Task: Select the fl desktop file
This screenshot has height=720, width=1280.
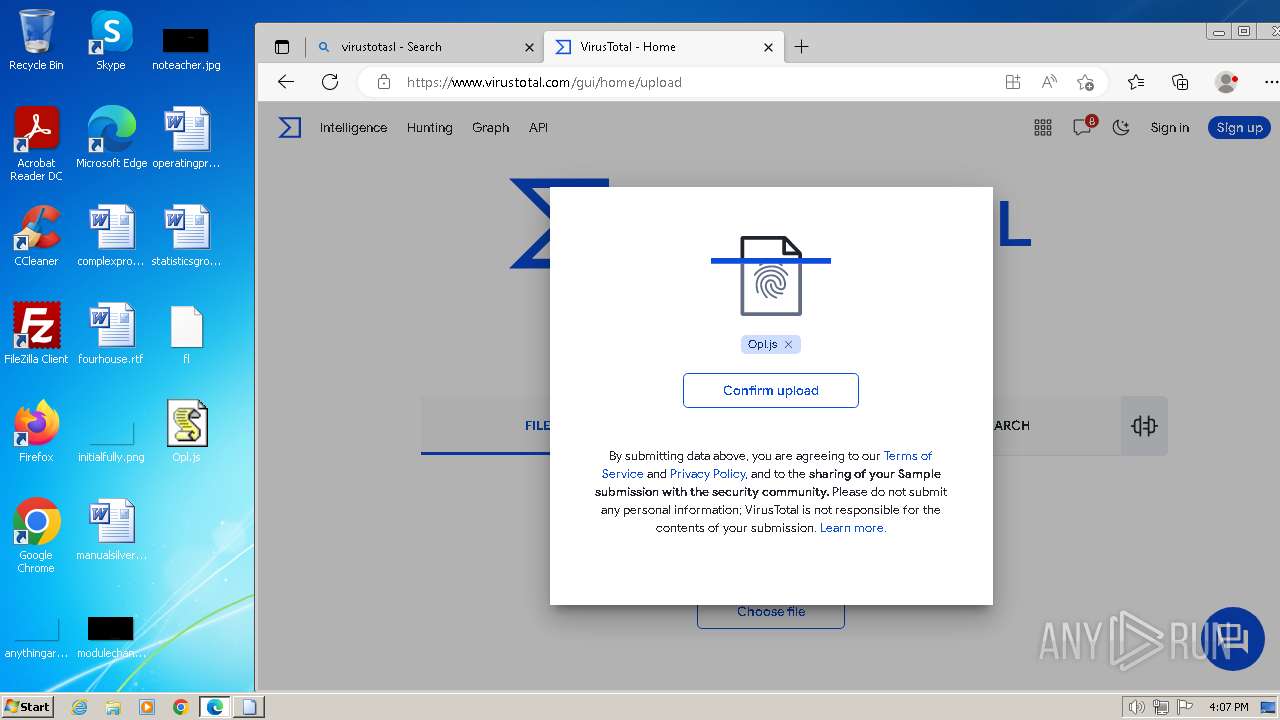Action: [x=187, y=334]
